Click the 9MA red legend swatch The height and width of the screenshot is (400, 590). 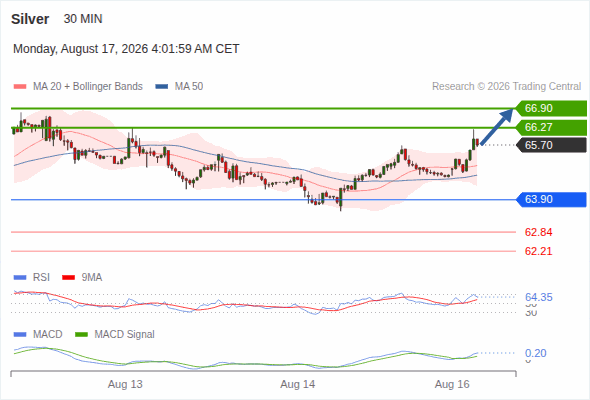pyautogui.click(x=68, y=278)
